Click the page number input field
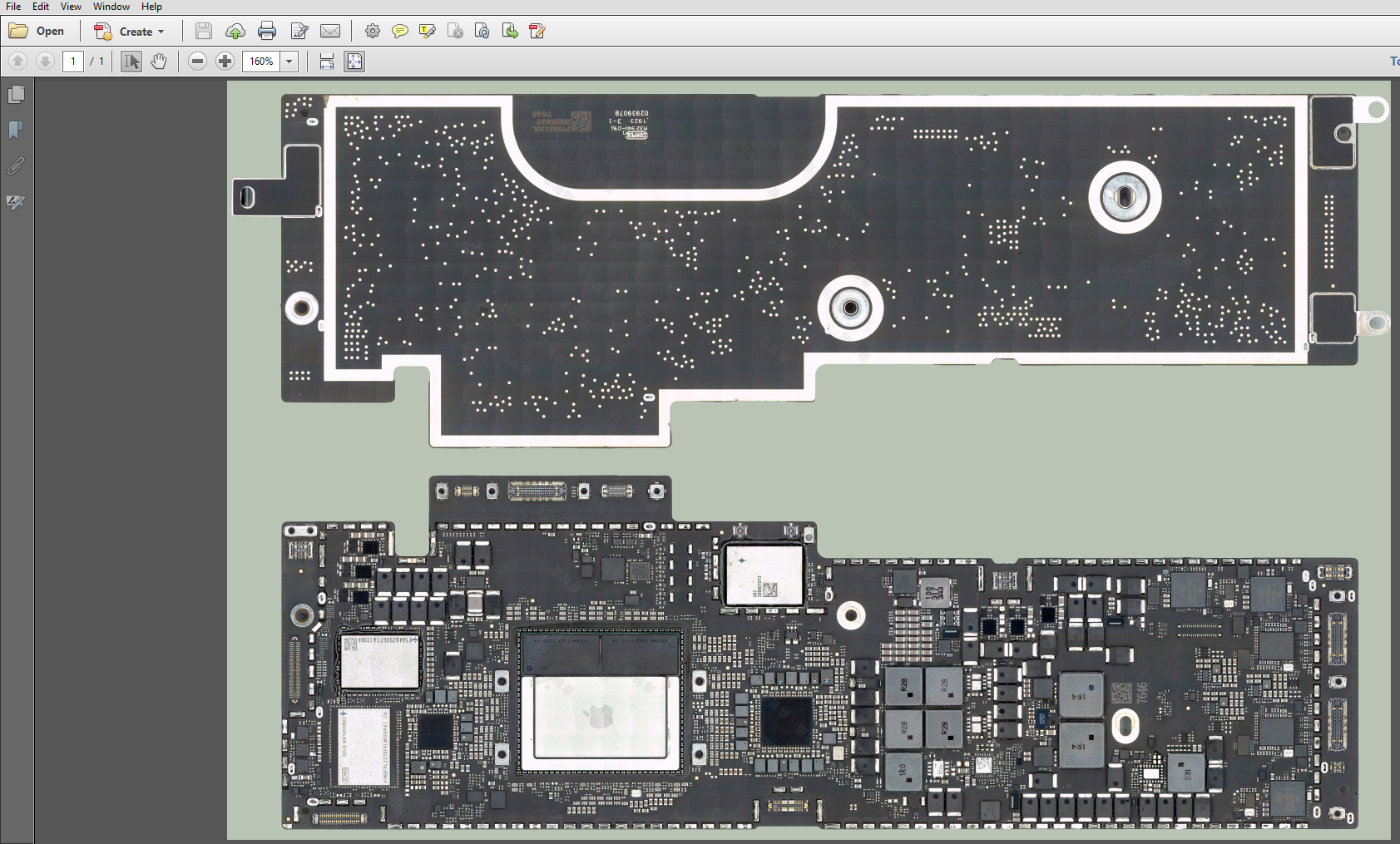Screen dimensions: 1400x844 (x=73, y=62)
